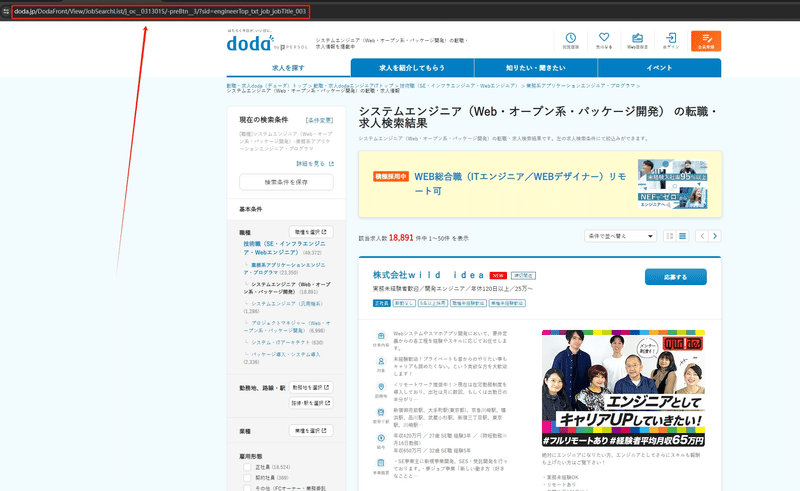Open the WEB総合職 featured job link

tap(520, 183)
